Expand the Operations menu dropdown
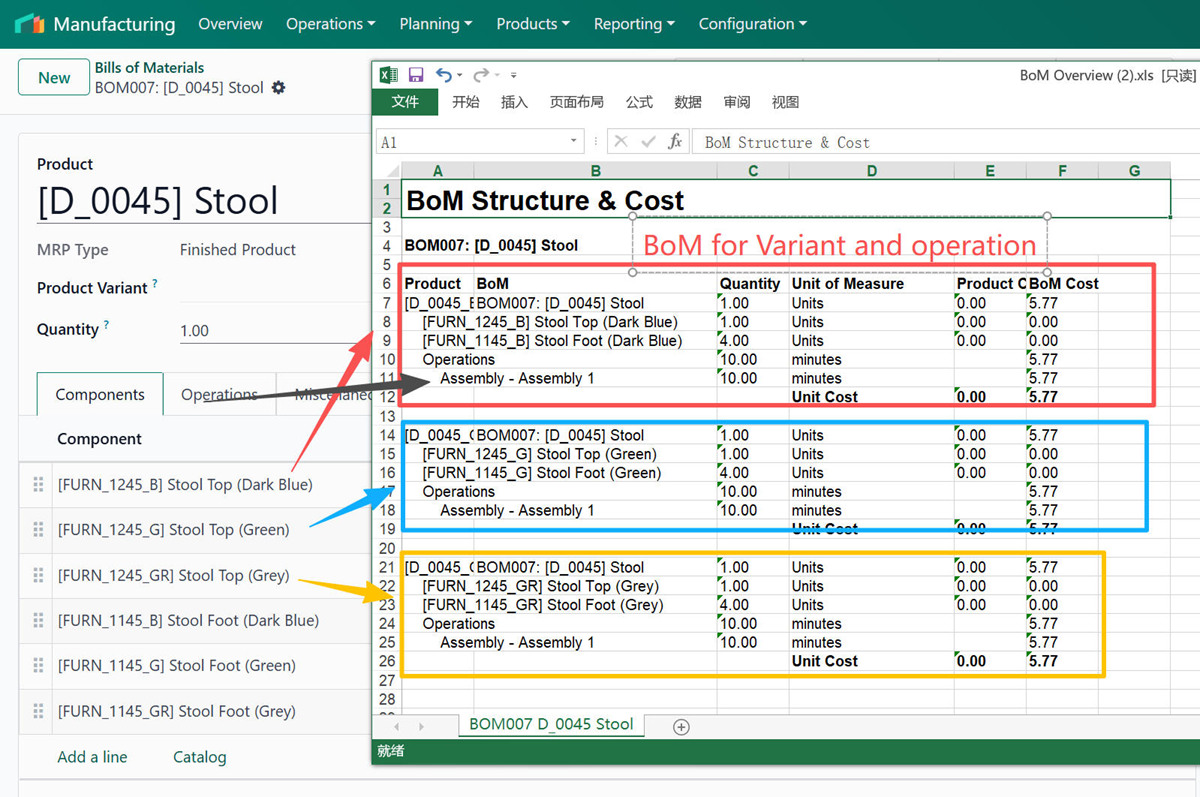 coord(330,24)
